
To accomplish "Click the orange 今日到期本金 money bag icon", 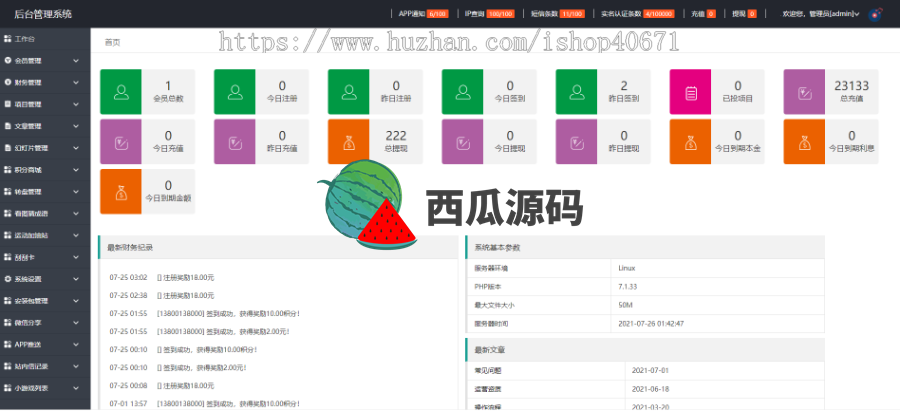I will pyautogui.click(x=690, y=142).
